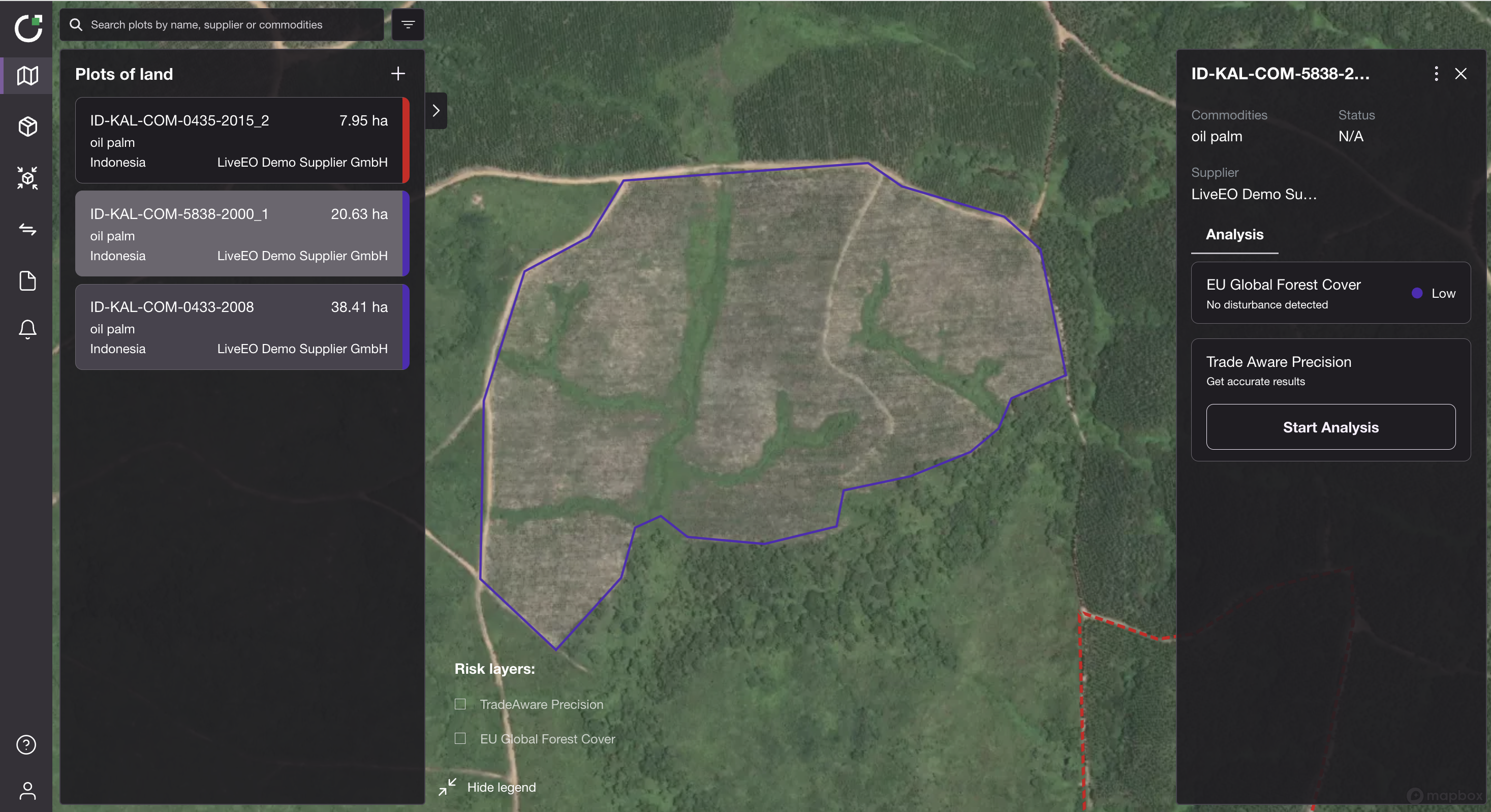This screenshot has width=1491, height=812.
Task: Open the user profile icon
Action: click(x=27, y=791)
